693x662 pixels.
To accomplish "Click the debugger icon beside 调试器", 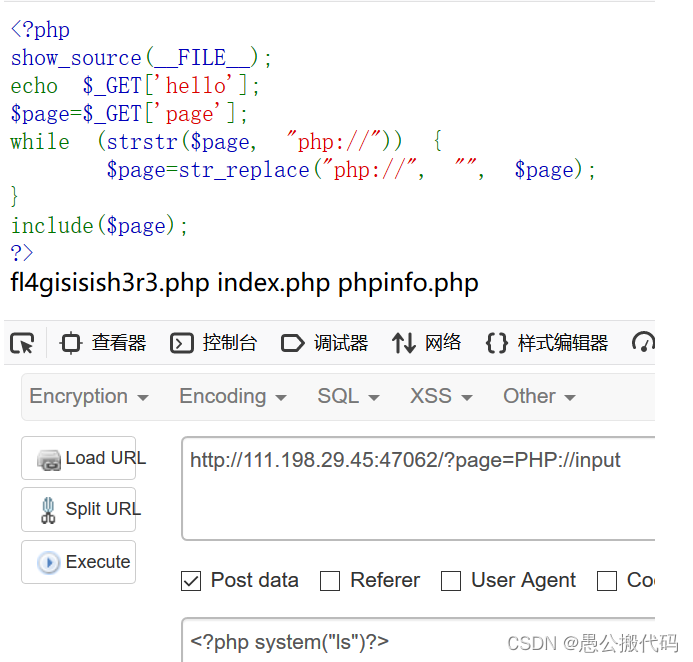I will pos(293,343).
